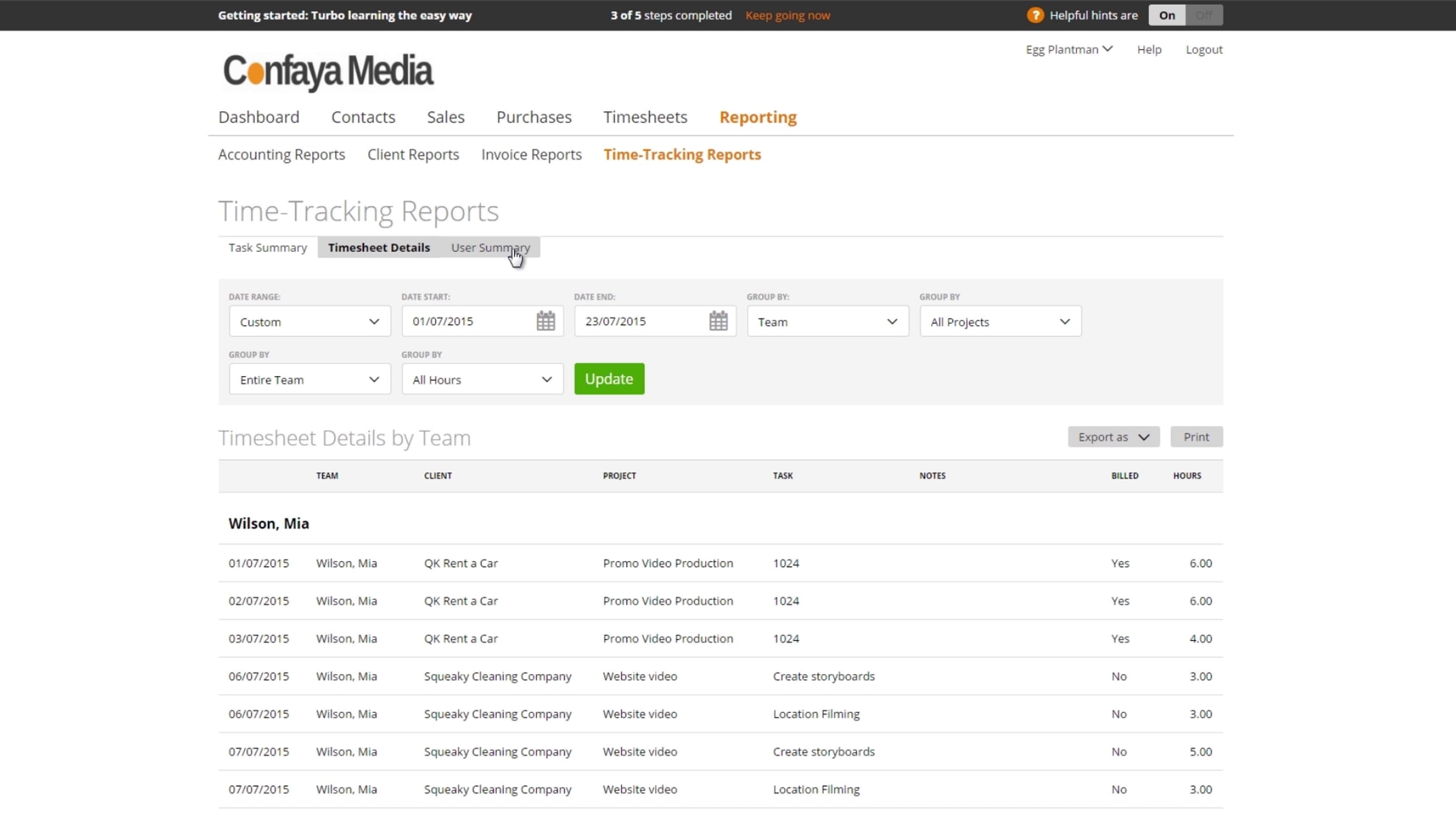Click the orange helpful hints question icon
This screenshot has width=1456, height=819.
pyautogui.click(x=1034, y=15)
